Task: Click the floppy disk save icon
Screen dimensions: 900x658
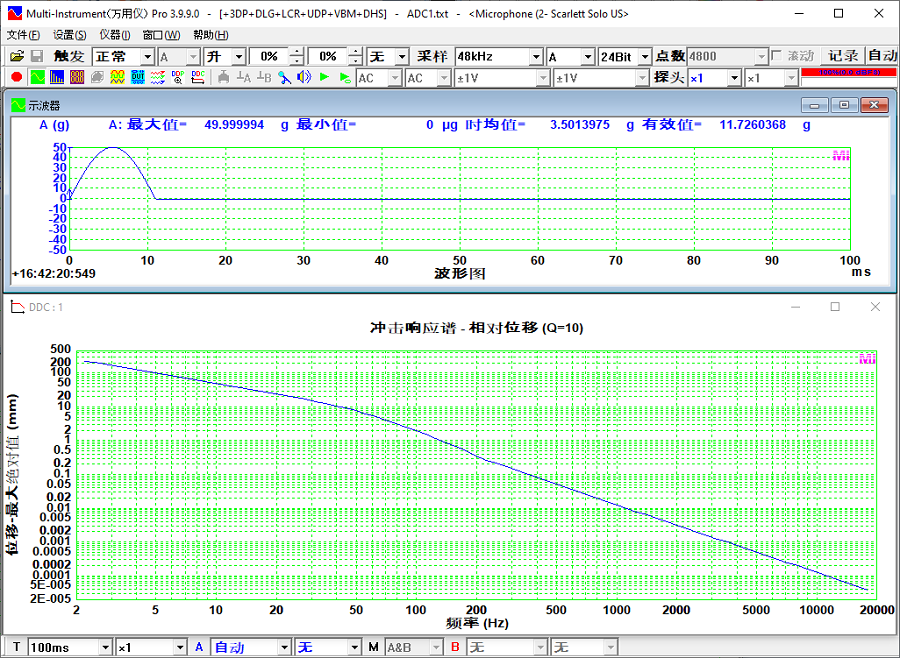Action: coord(37,56)
